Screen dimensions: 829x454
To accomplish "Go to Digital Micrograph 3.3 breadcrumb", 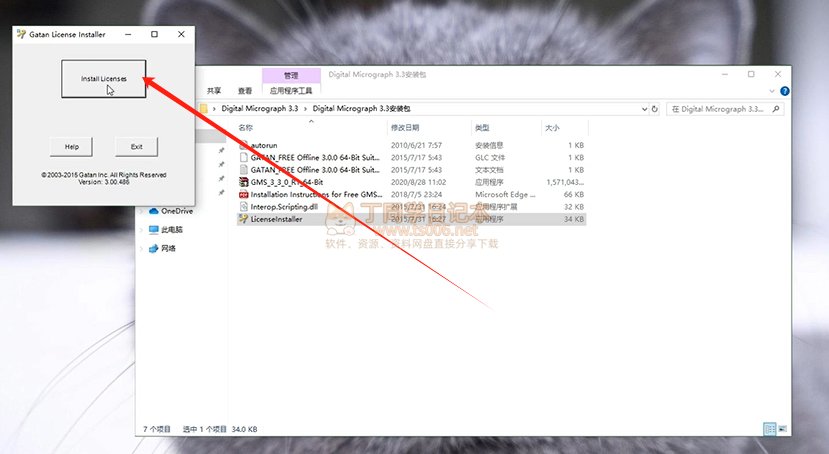I will 260,108.
